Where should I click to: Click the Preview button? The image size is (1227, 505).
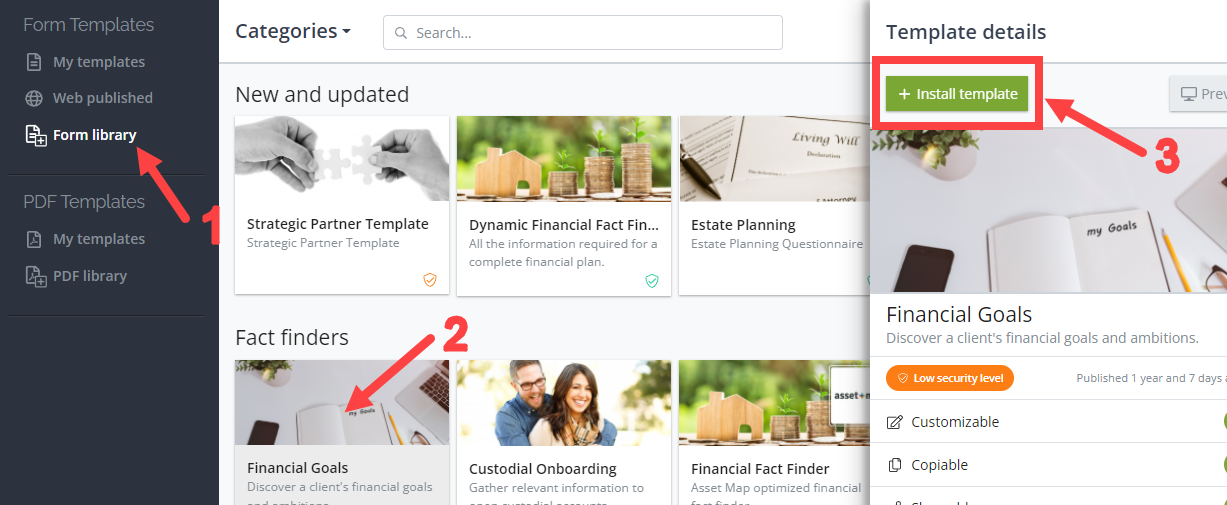click(1199, 94)
